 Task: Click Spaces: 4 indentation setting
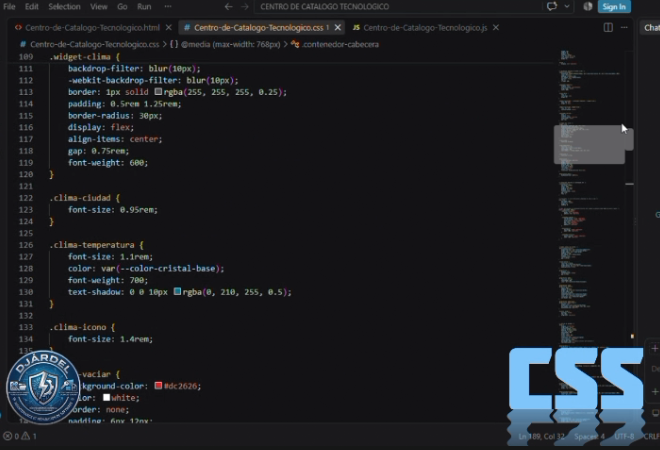point(589,437)
